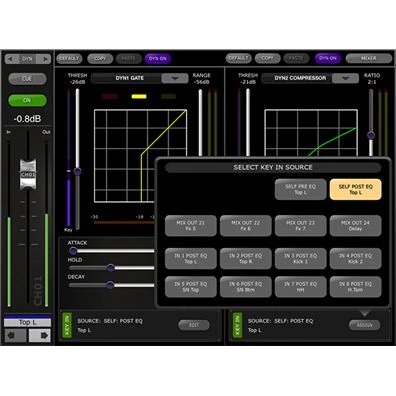Choose MIX OUT 22 Fx 6 as key source
The height and width of the screenshot is (396, 396).
click(x=246, y=226)
